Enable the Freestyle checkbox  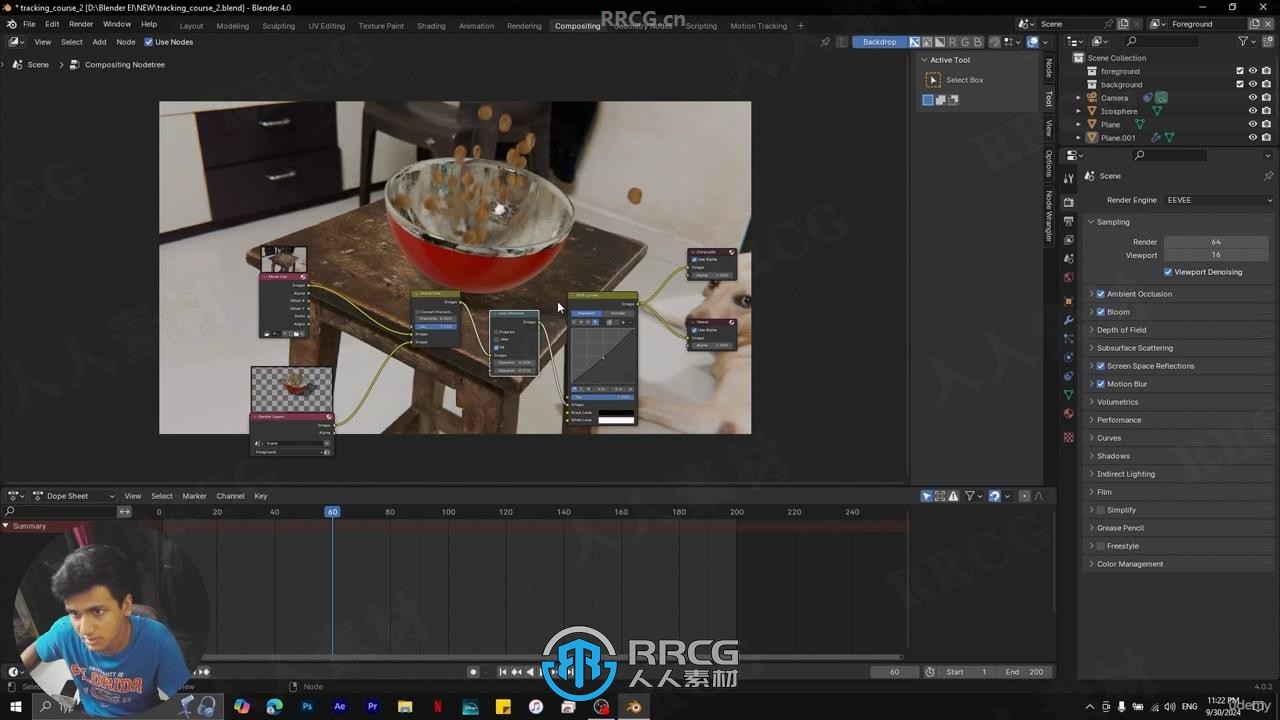coord(1101,546)
